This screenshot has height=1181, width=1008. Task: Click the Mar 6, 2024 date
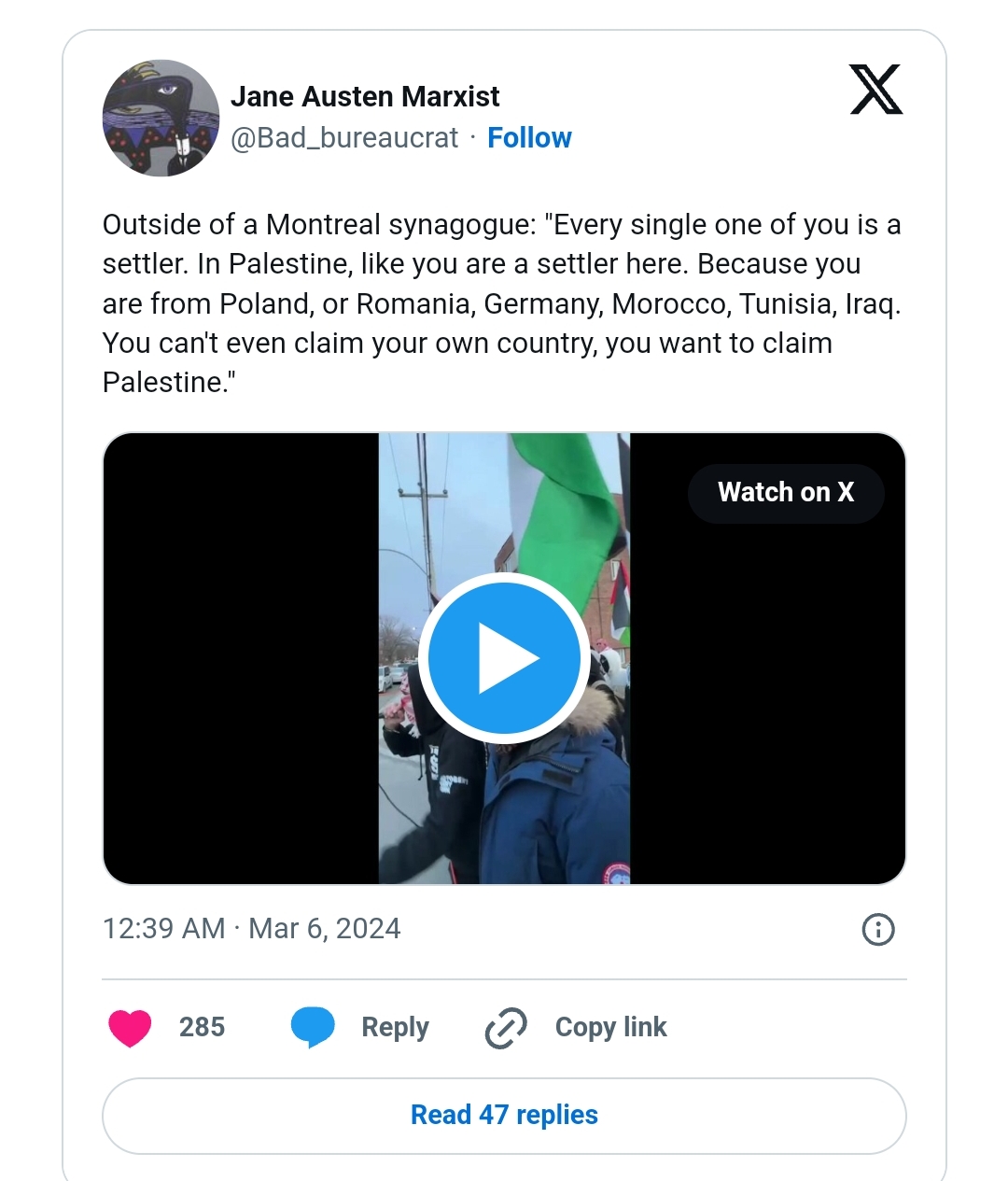pyautogui.click(x=325, y=929)
